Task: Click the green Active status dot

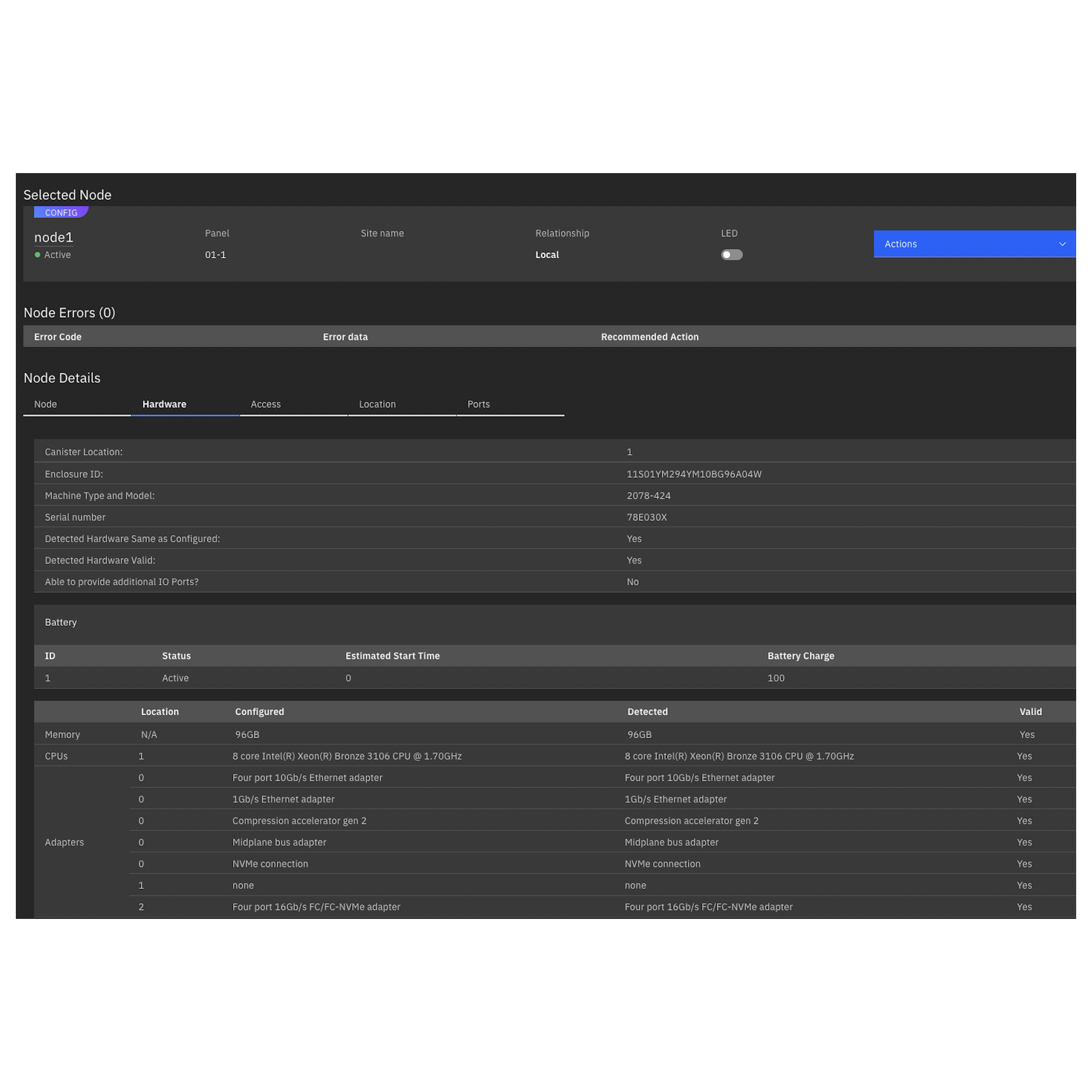Action: pos(38,255)
